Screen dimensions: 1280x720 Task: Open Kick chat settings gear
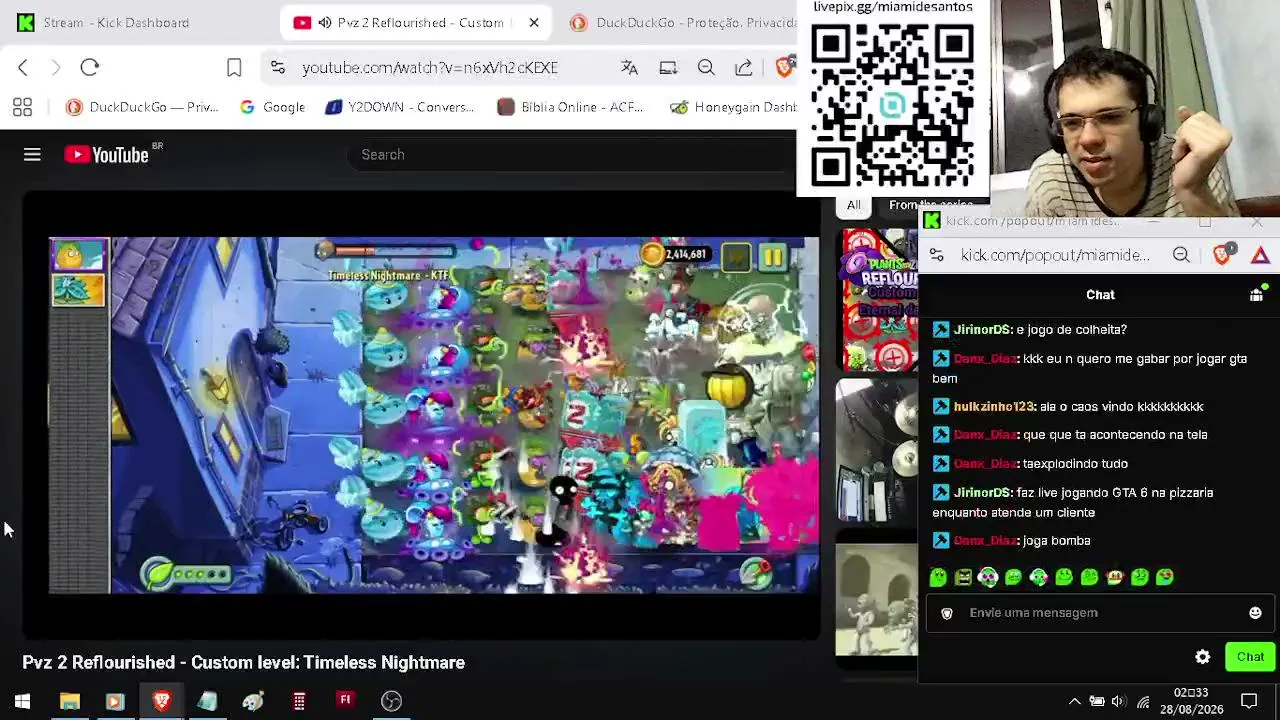click(1202, 657)
